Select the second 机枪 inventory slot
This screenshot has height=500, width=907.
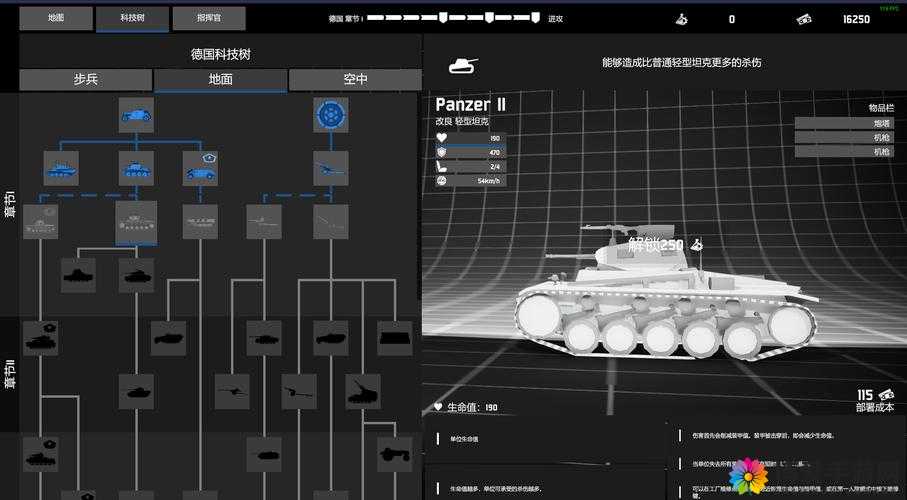[844, 152]
